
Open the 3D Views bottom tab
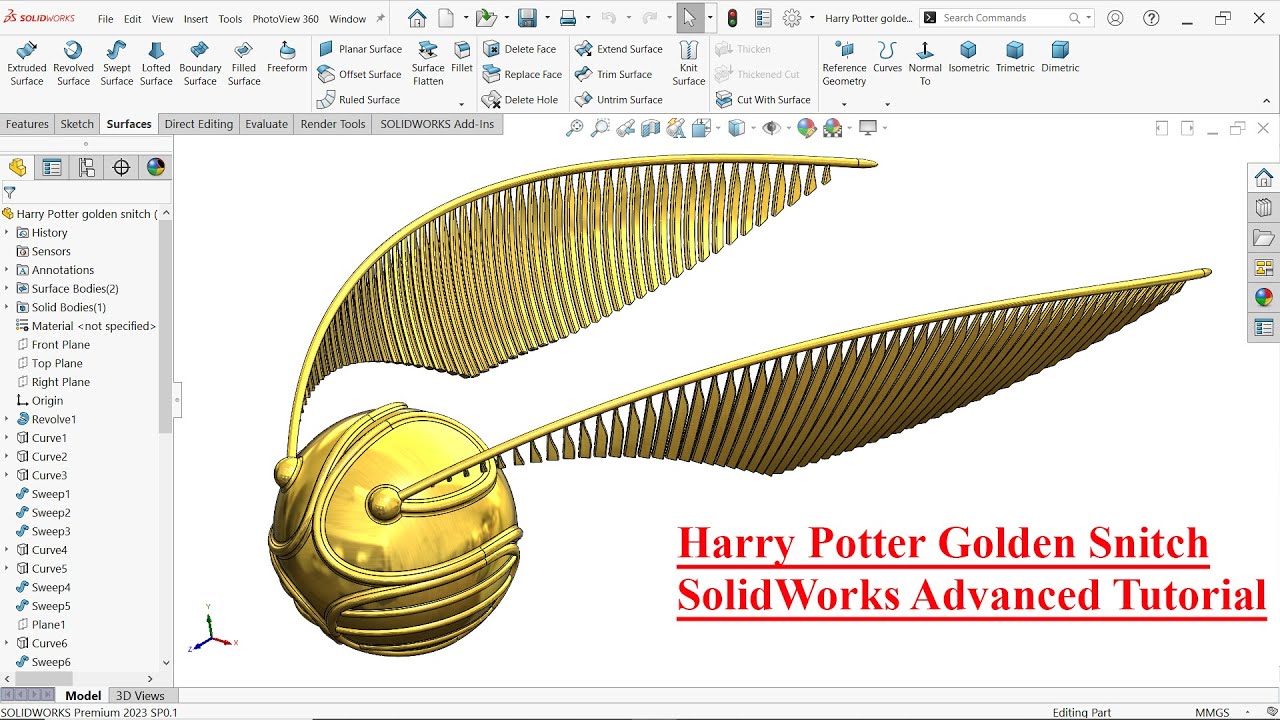coord(140,696)
